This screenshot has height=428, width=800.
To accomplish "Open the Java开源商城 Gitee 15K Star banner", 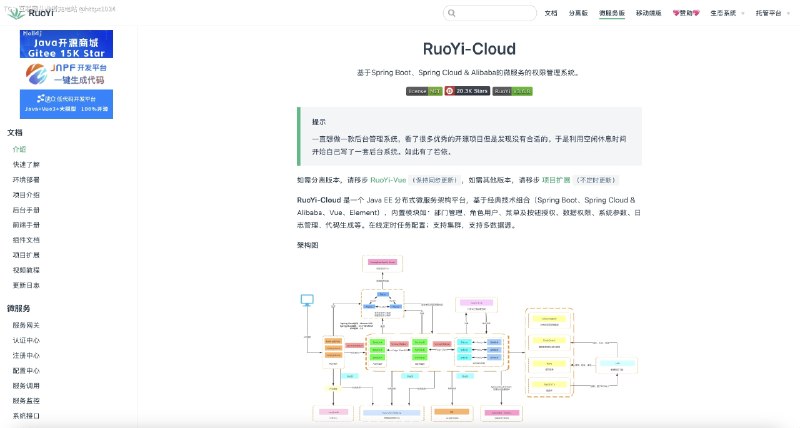I will (66, 44).
